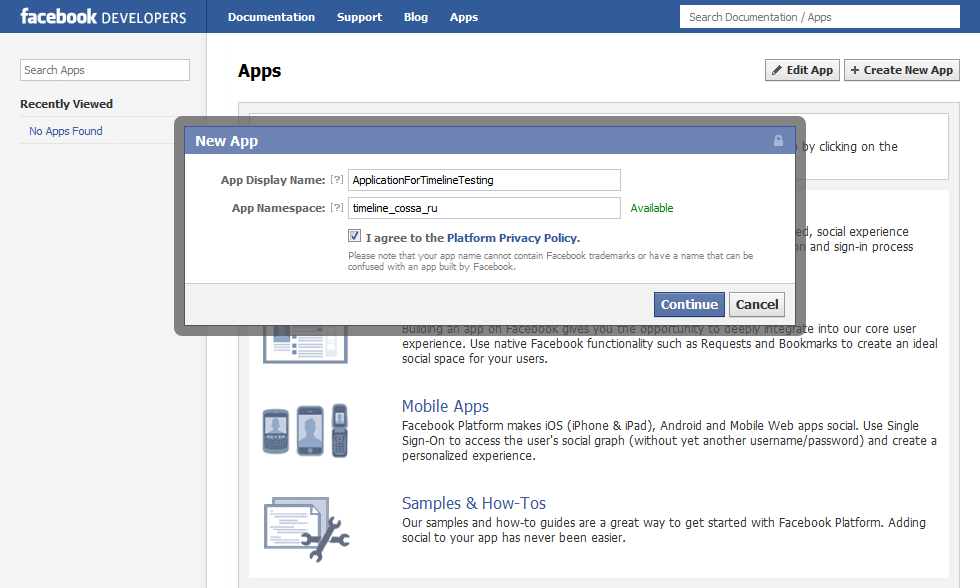Image resolution: width=980 pixels, height=588 pixels.
Task: Click the Facebook Developers logo
Action: click(103, 16)
